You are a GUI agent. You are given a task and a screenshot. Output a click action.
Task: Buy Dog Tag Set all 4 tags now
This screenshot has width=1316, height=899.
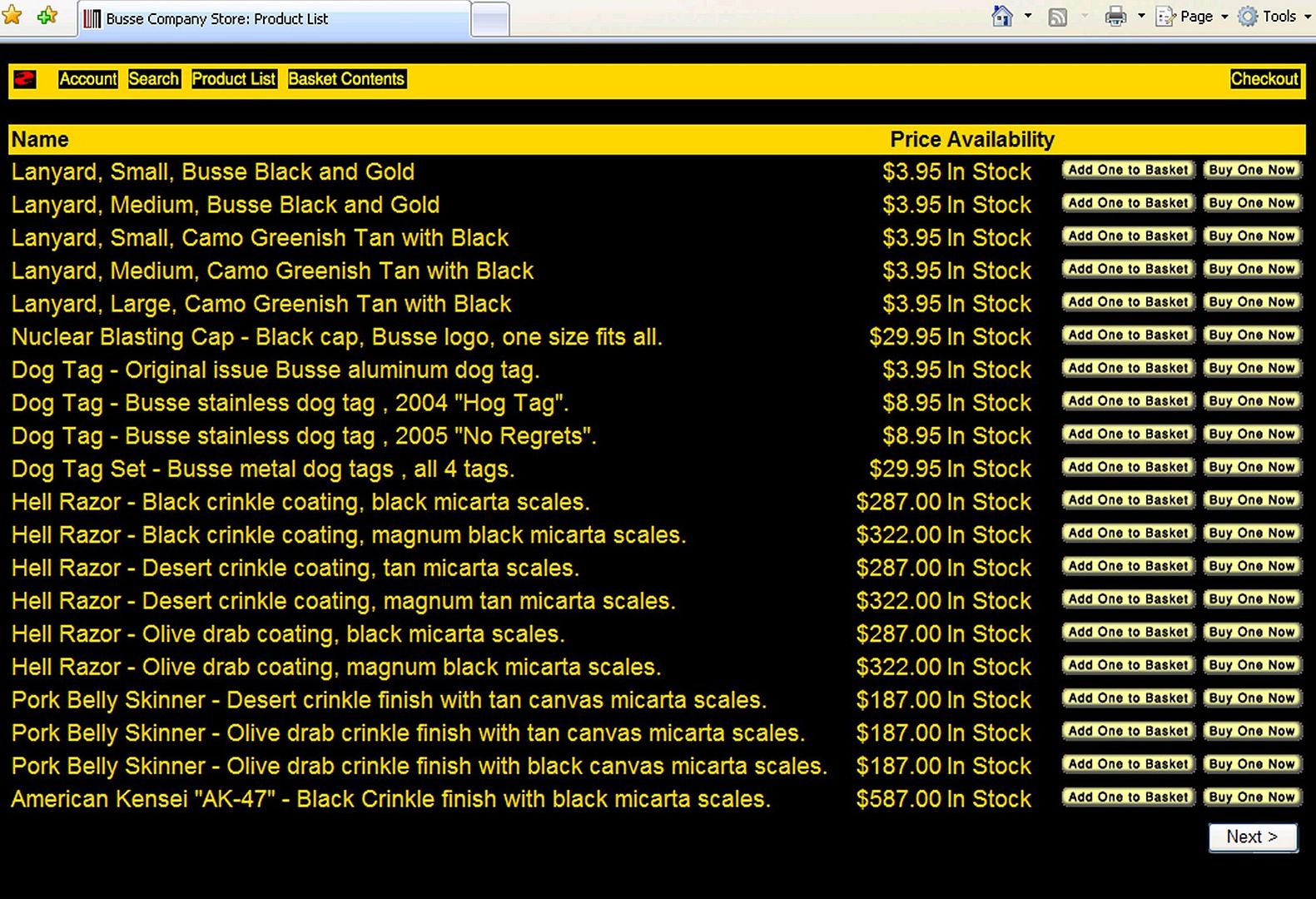coord(1252,467)
